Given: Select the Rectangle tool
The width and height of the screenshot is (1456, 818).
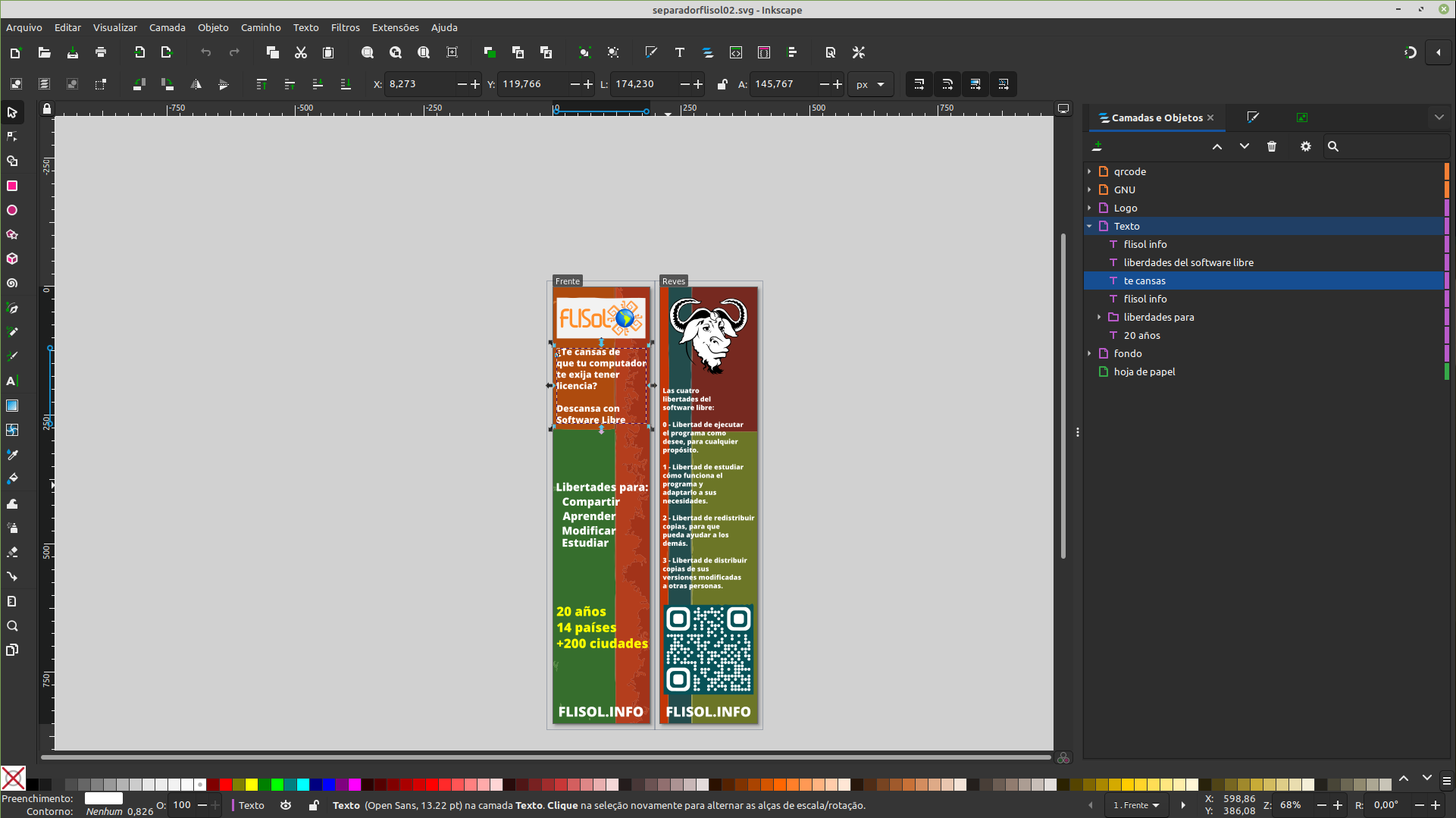Looking at the screenshot, I should coord(12,186).
